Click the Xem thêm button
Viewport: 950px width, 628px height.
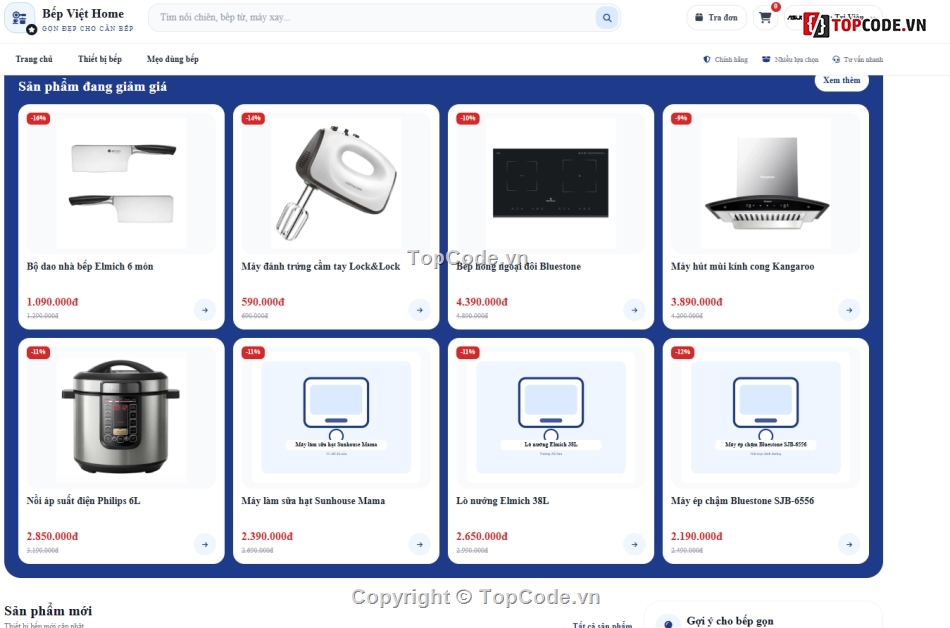(x=842, y=81)
